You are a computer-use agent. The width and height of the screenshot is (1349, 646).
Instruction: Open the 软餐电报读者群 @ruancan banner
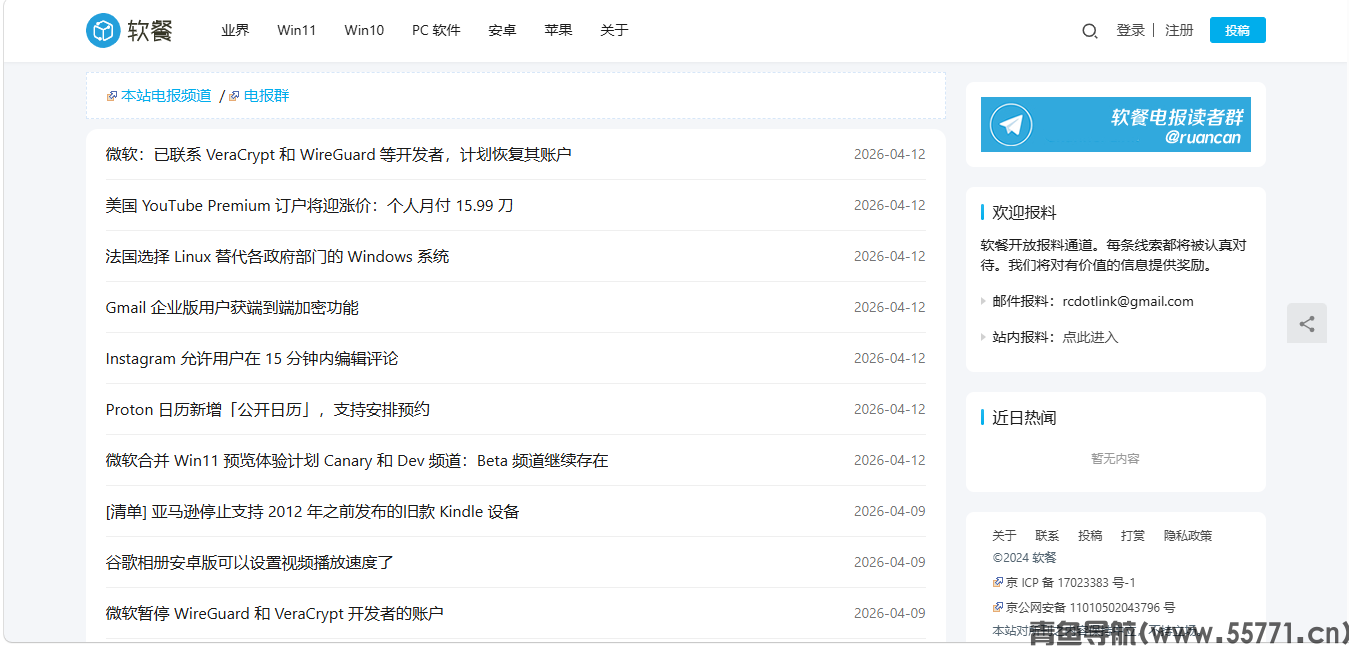tap(1115, 125)
